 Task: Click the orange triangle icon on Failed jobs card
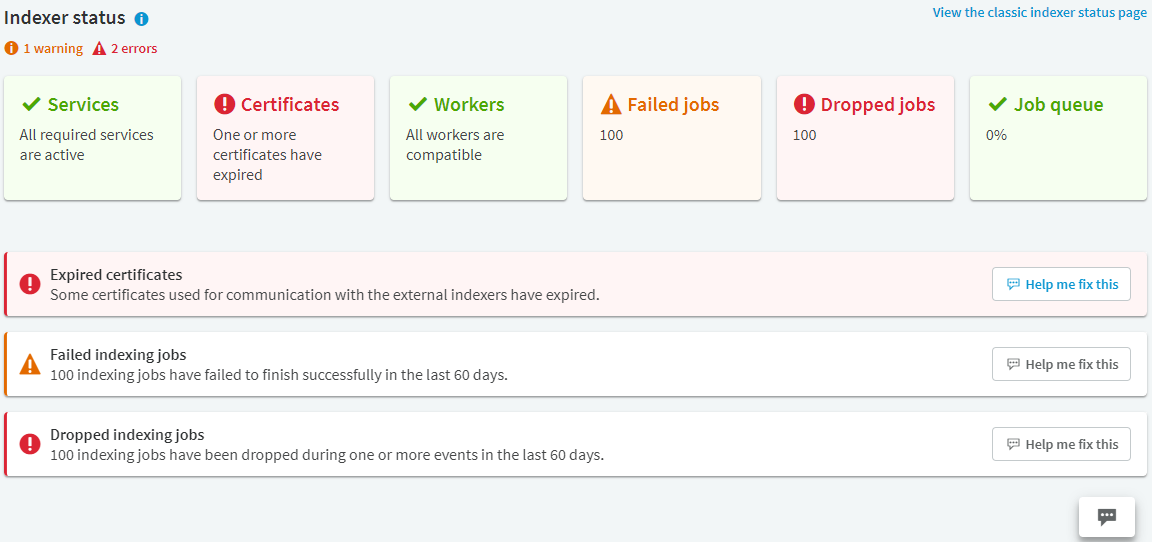[611, 104]
